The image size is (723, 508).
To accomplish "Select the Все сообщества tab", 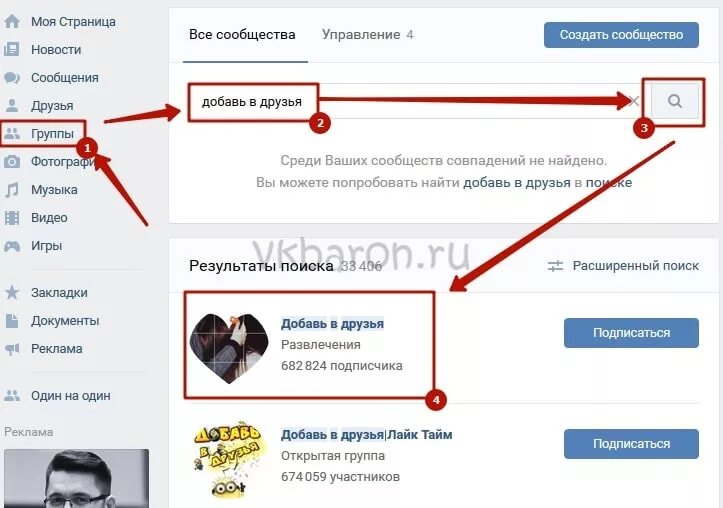I will tap(242, 35).
